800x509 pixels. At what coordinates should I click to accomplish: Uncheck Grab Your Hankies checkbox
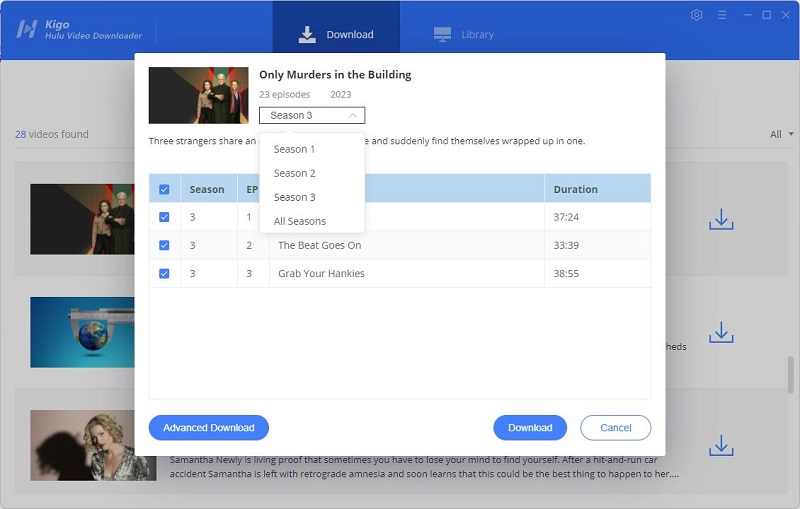tap(164, 273)
